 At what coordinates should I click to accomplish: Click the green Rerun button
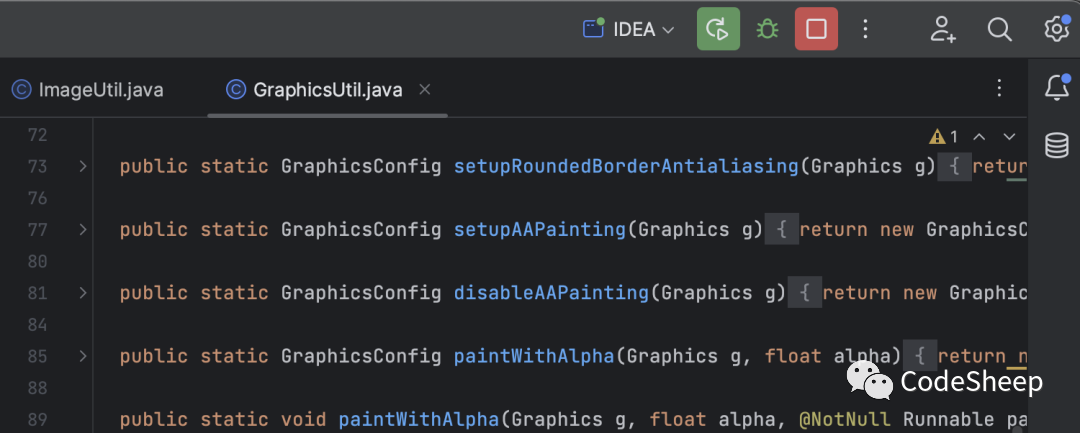pos(718,29)
